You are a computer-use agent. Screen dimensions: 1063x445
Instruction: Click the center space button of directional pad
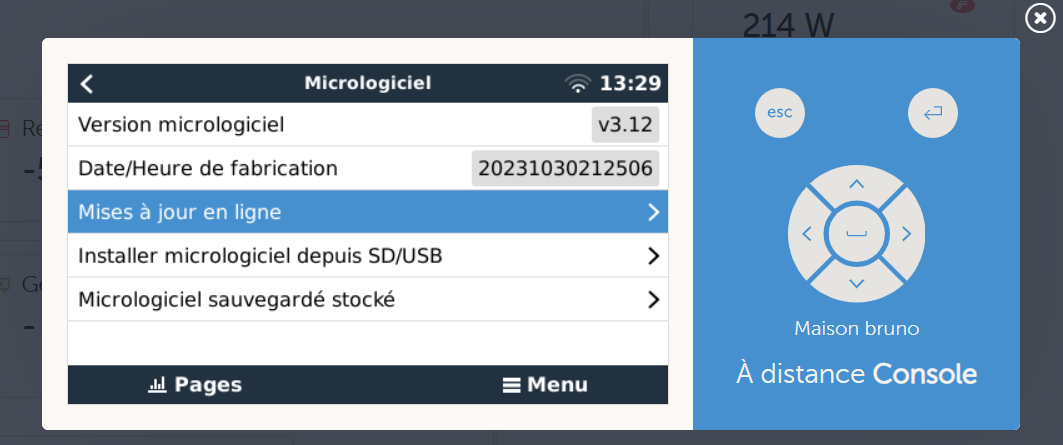point(857,234)
